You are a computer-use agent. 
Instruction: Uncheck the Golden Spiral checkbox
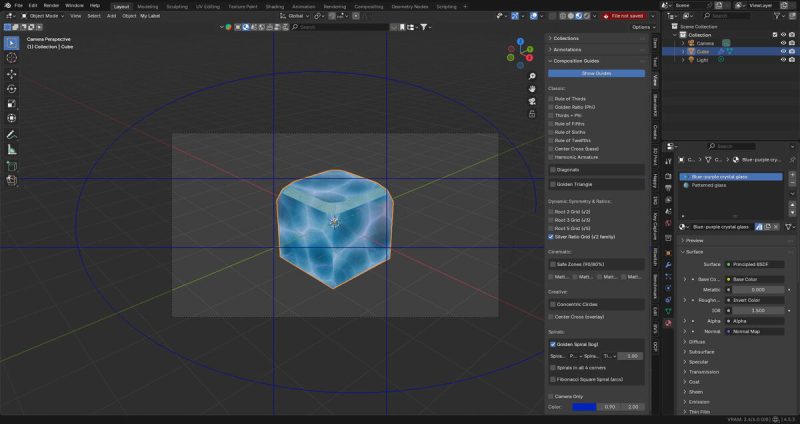pyautogui.click(x=552, y=344)
